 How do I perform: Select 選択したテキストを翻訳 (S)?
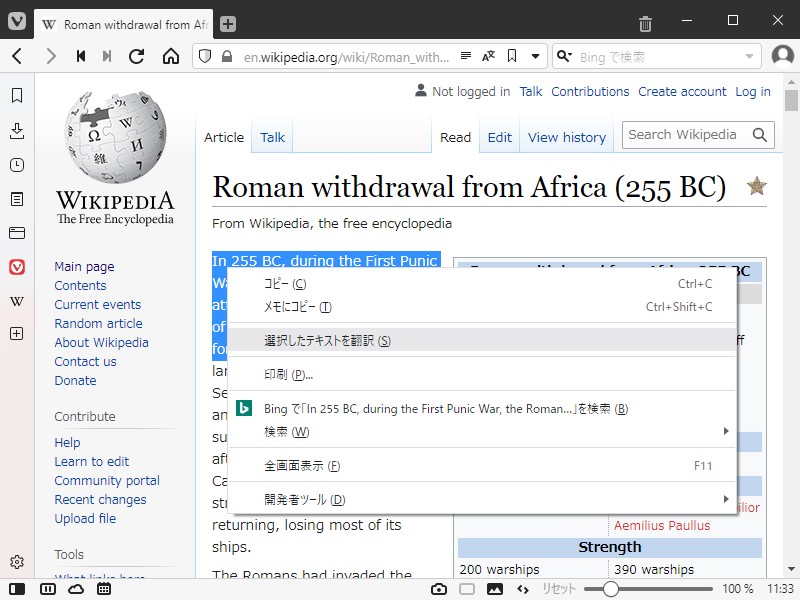click(x=481, y=340)
